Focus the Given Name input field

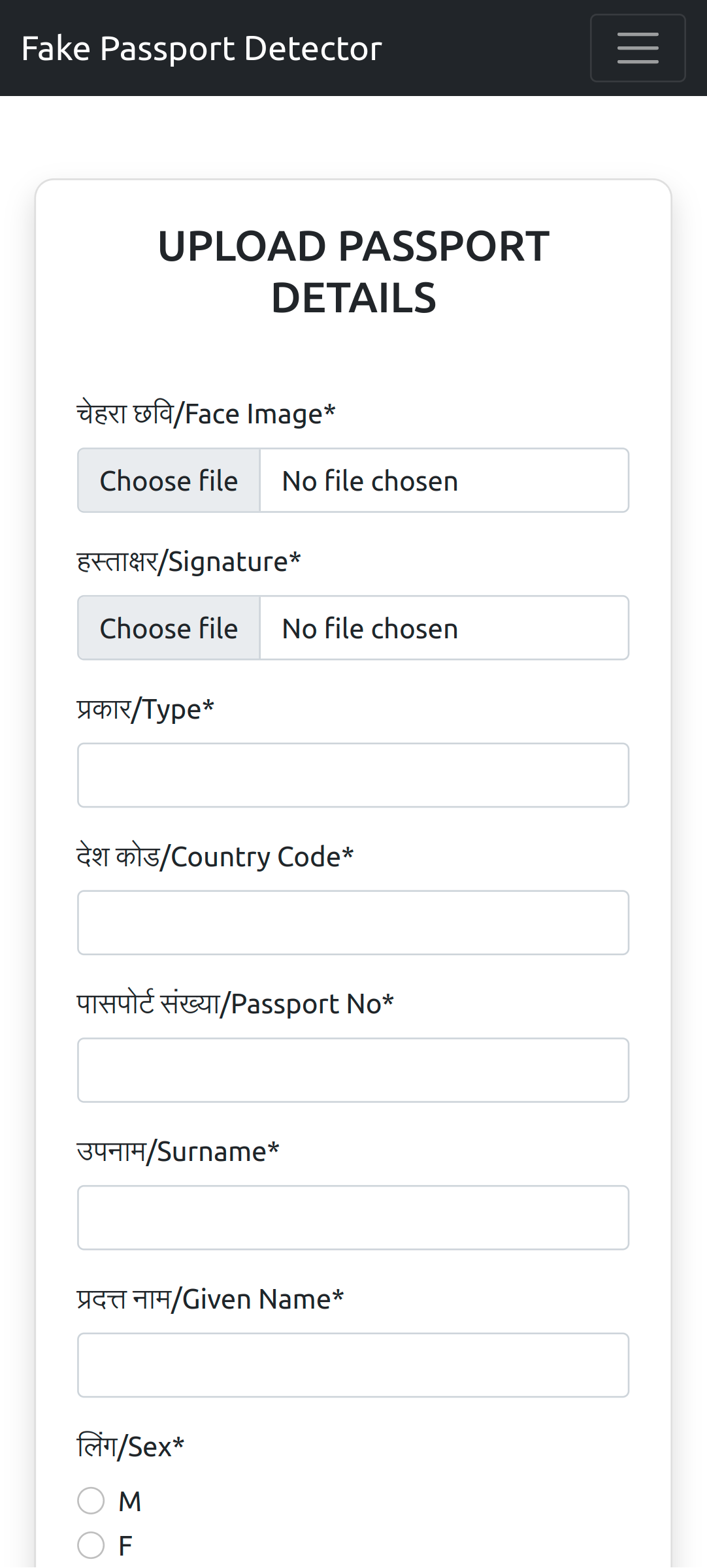point(353,1366)
